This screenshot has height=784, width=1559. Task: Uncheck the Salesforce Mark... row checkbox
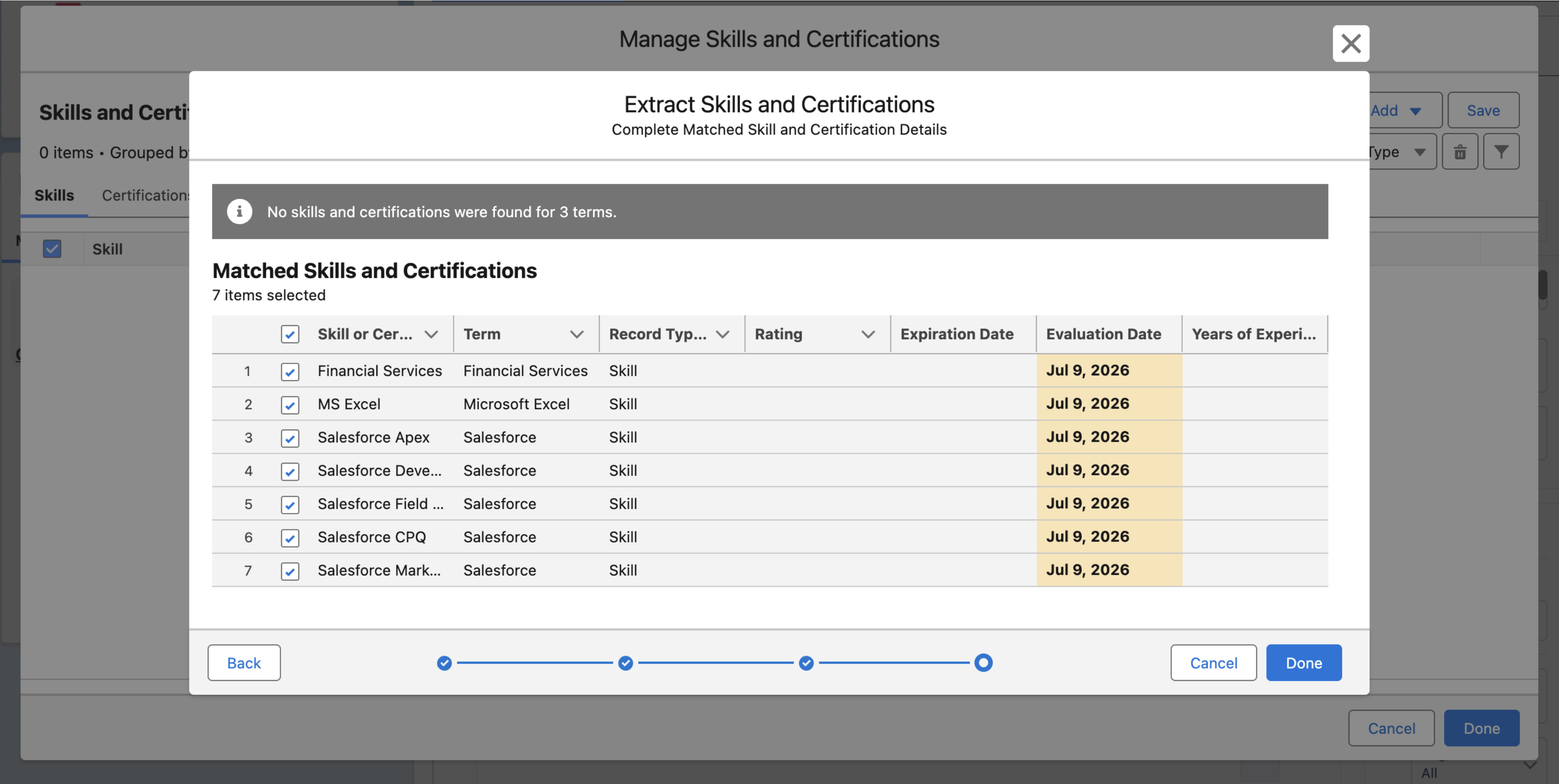[x=290, y=571]
